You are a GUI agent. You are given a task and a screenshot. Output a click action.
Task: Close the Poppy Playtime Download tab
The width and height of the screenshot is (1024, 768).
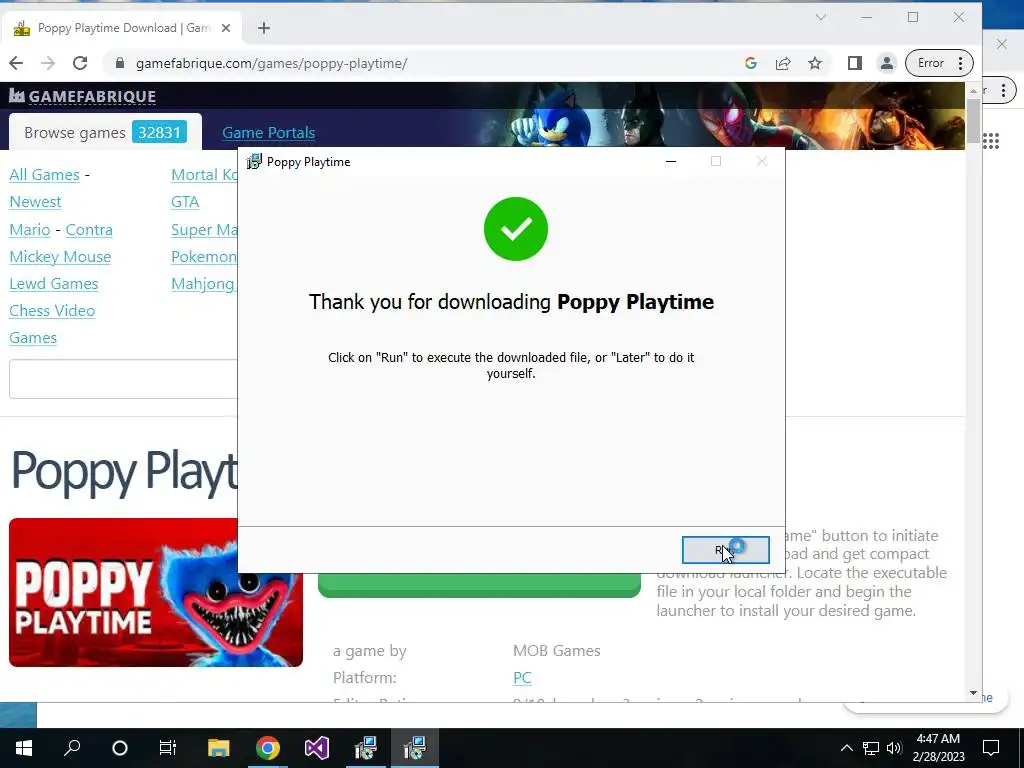(226, 28)
